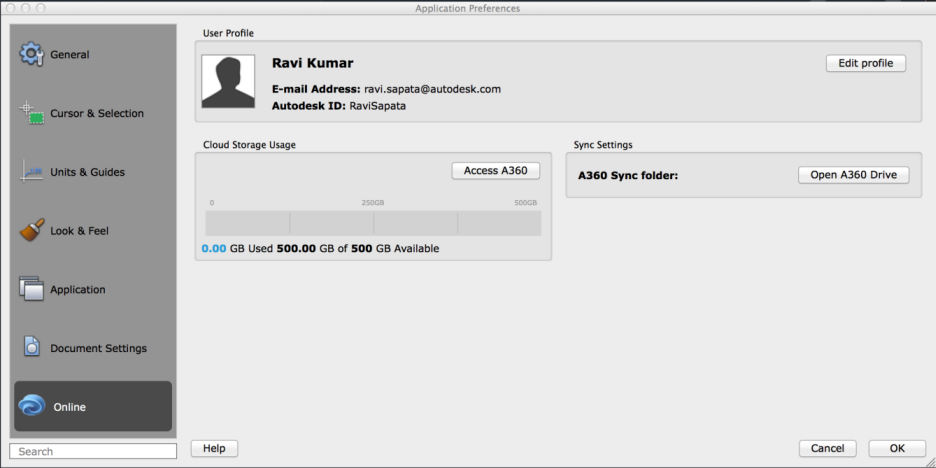The width and height of the screenshot is (936, 468).
Task: Click the Application windows icon
Action: pyautogui.click(x=32, y=288)
